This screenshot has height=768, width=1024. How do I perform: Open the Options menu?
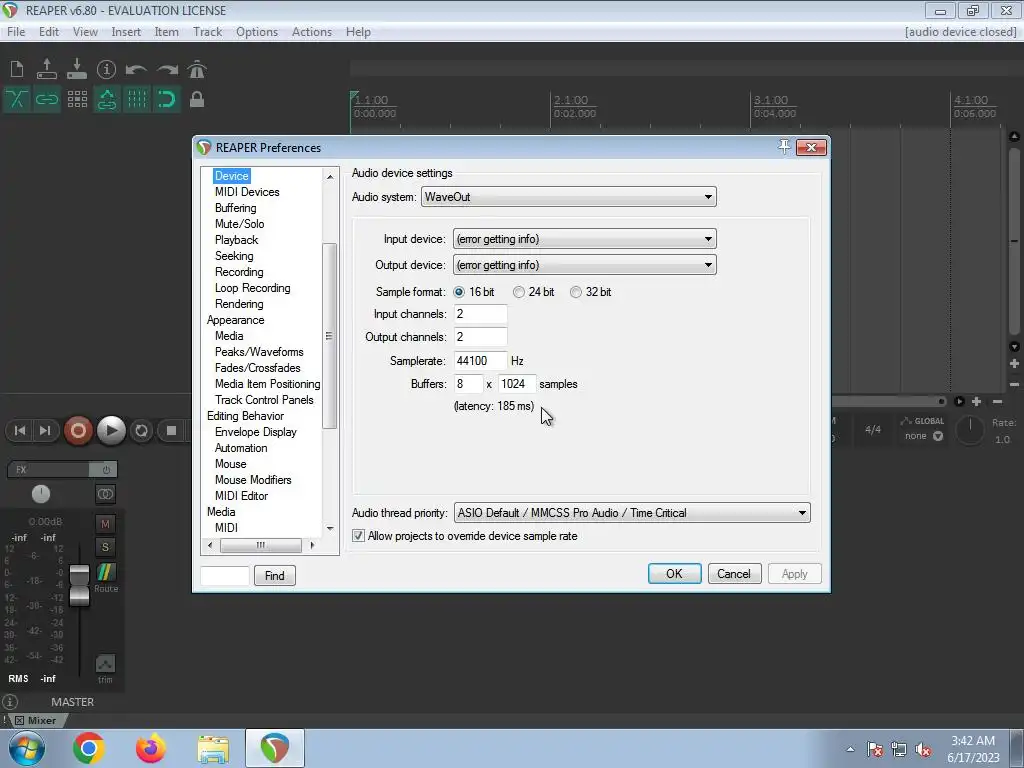coord(257,31)
